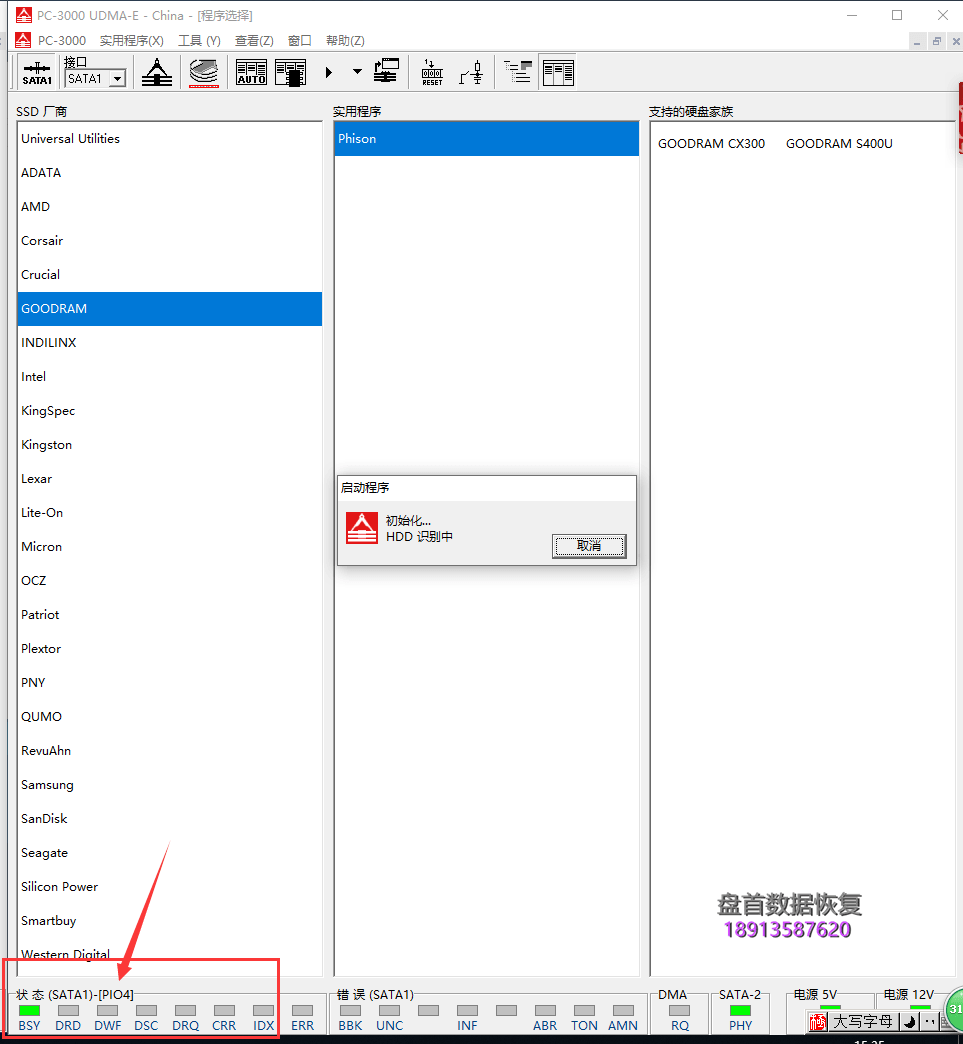The width and height of the screenshot is (963, 1044).
Task: Open the 帮助(Z) menu
Action: 345,41
